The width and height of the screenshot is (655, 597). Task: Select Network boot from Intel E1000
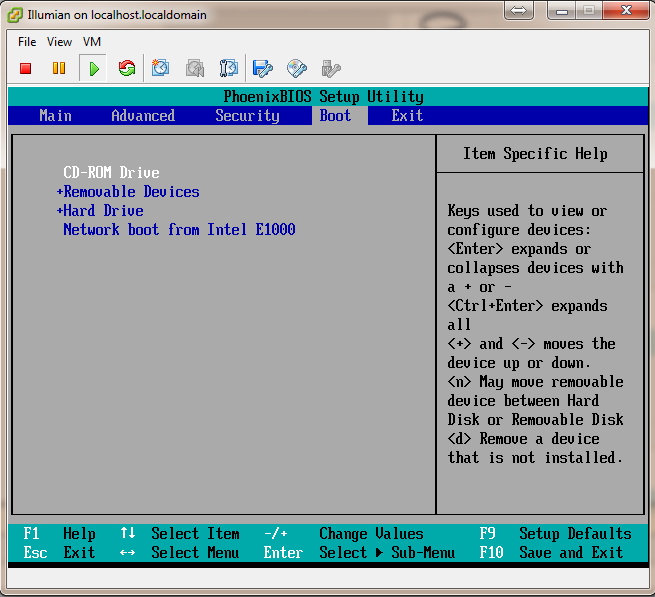[179, 230]
